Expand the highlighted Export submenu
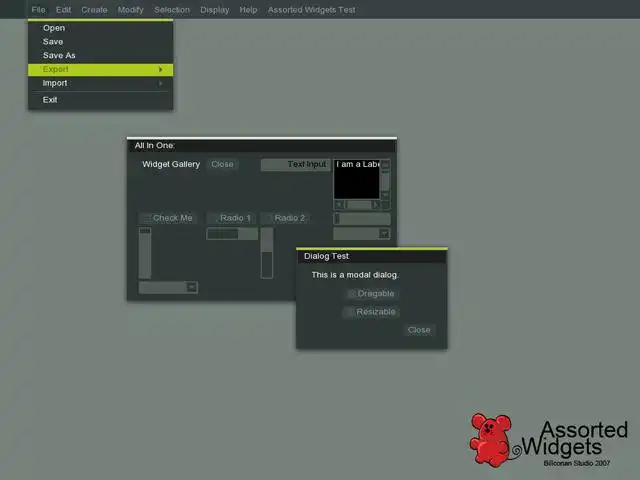This screenshot has height=480, width=640. click(100, 69)
